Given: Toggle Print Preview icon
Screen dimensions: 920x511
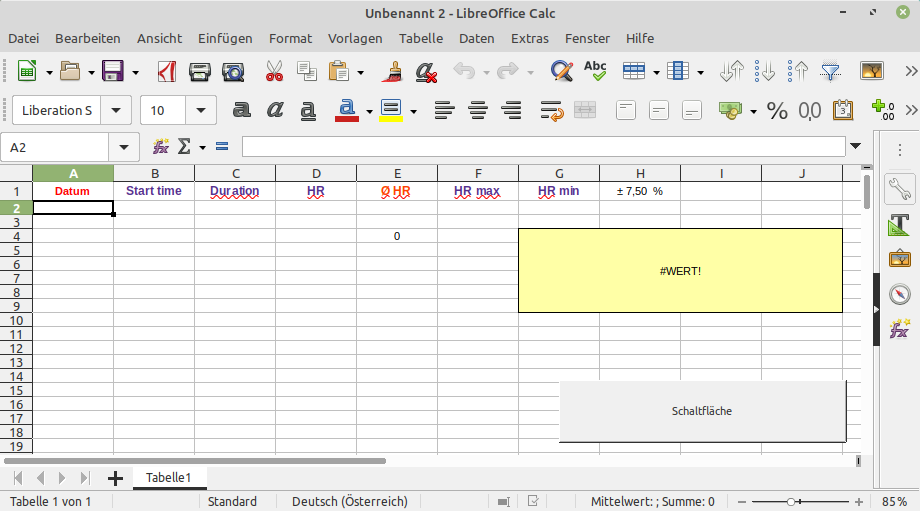Looking at the screenshot, I should (x=233, y=72).
